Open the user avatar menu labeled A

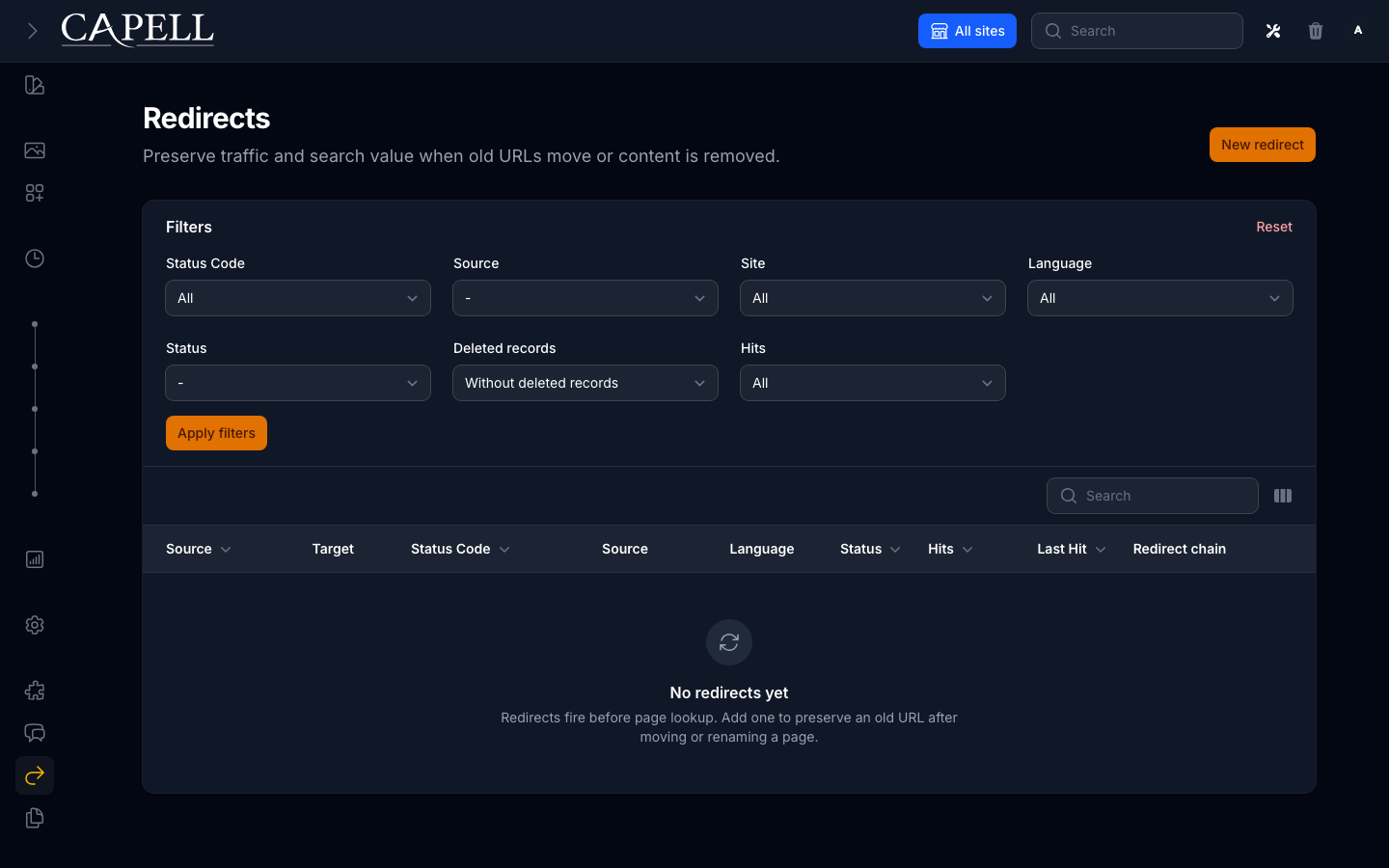coord(1358,31)
